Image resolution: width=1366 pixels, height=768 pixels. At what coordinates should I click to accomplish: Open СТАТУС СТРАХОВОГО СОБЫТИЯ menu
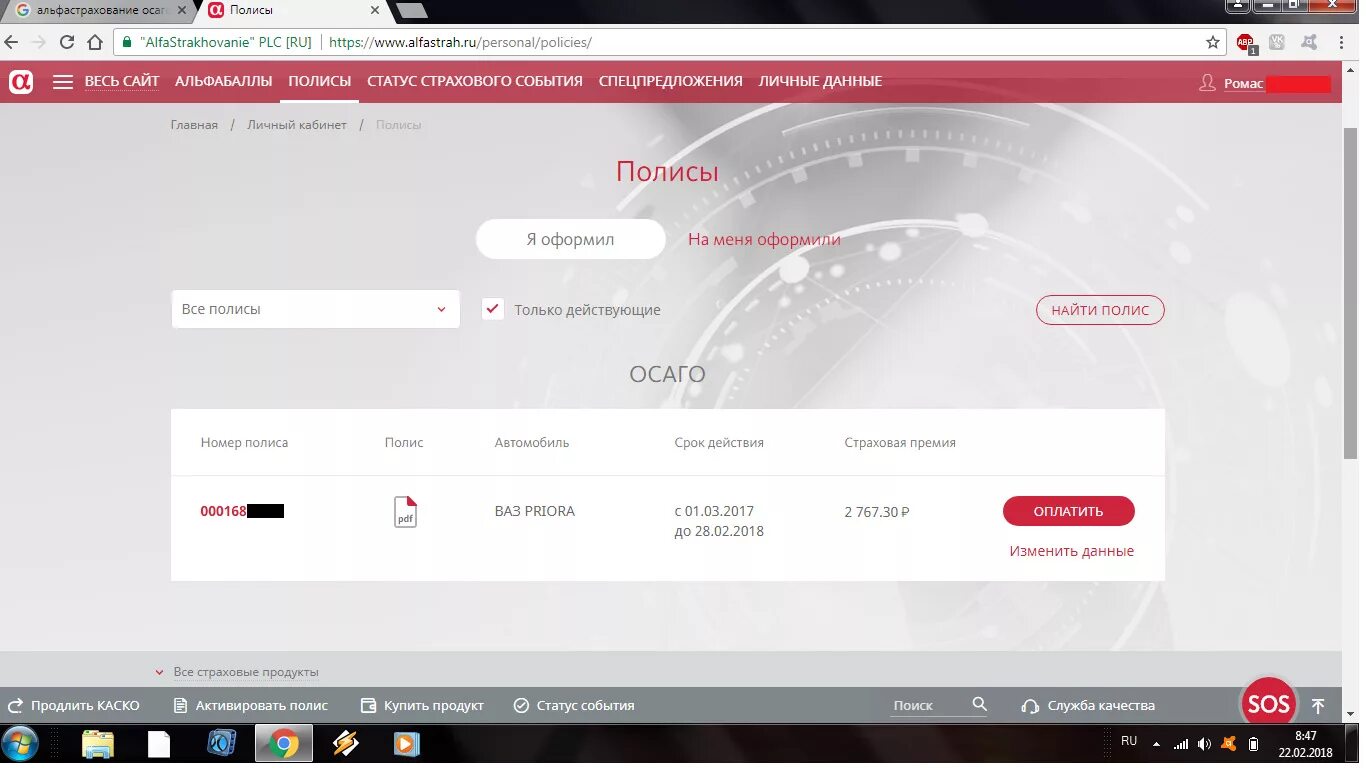point(475,82)
